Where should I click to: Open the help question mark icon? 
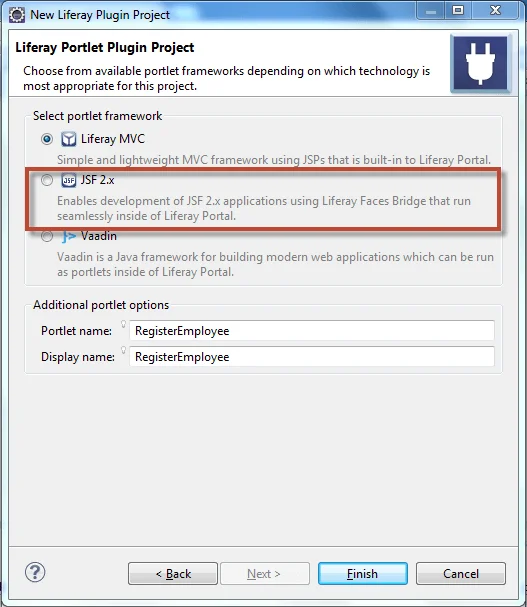(35, 572)
